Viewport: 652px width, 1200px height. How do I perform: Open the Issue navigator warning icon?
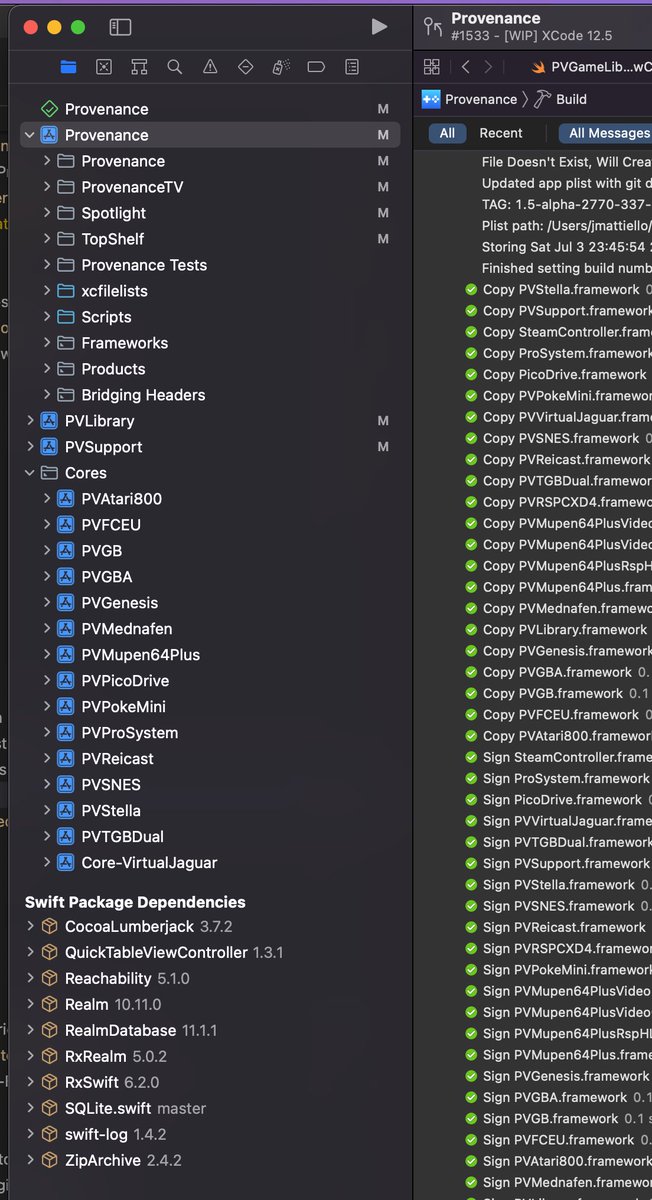point(210,67)
